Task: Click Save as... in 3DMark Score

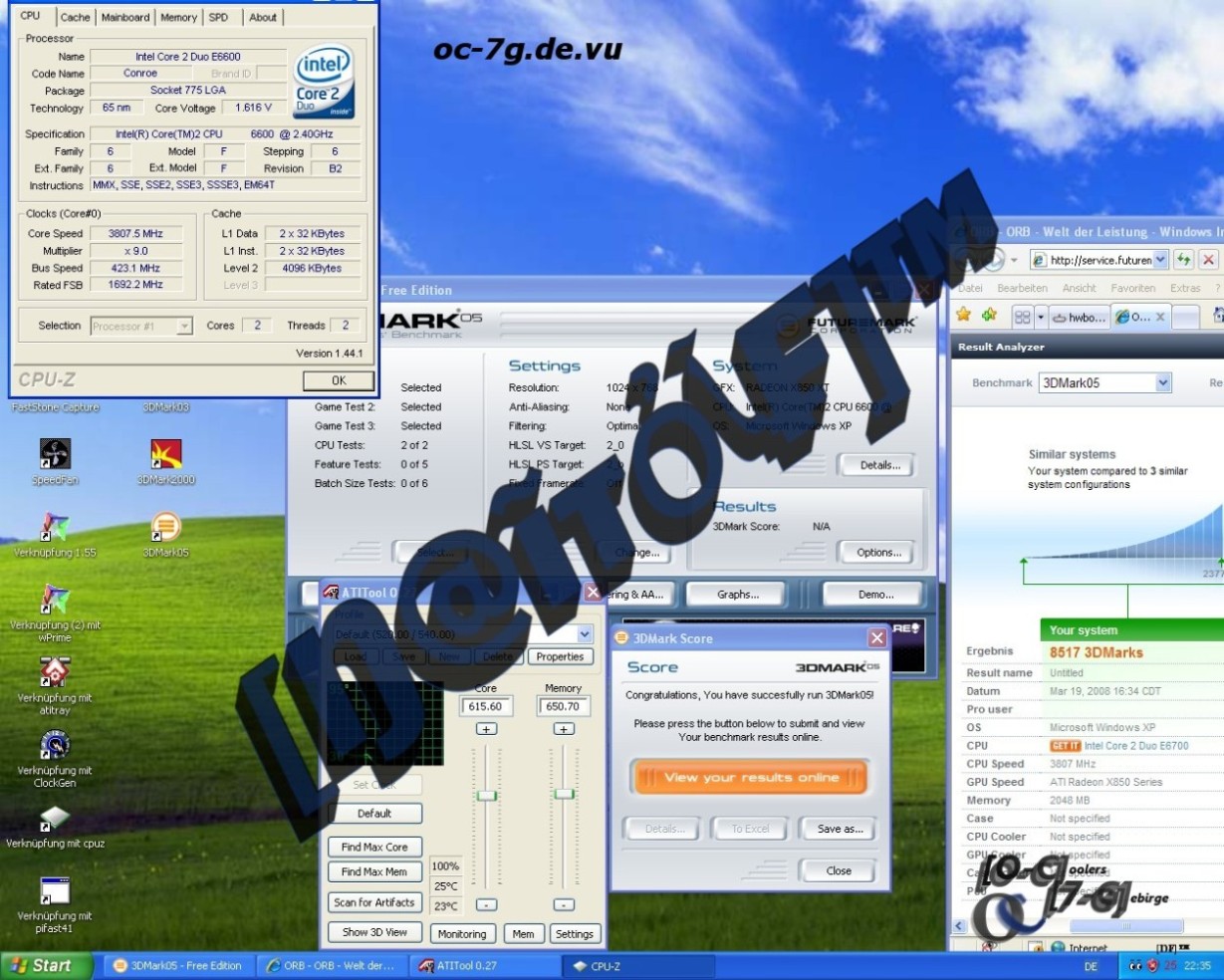Action: tap(840, 829)
